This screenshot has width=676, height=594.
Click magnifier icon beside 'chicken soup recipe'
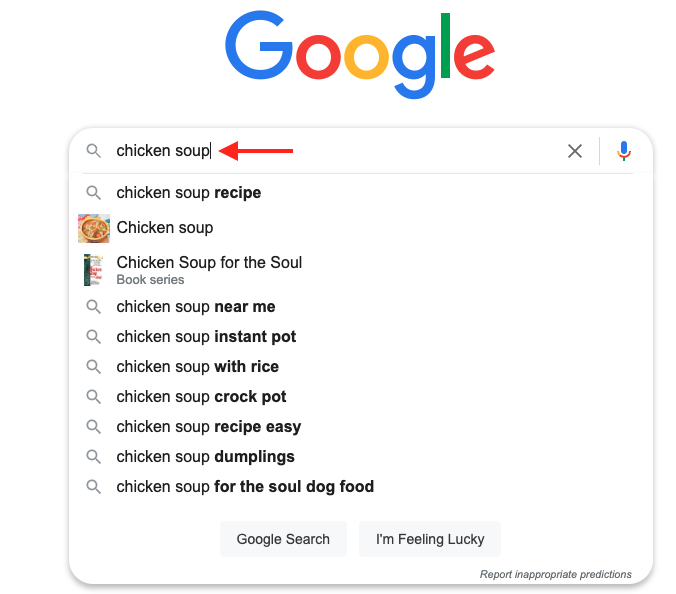click(x=93, y=193)
